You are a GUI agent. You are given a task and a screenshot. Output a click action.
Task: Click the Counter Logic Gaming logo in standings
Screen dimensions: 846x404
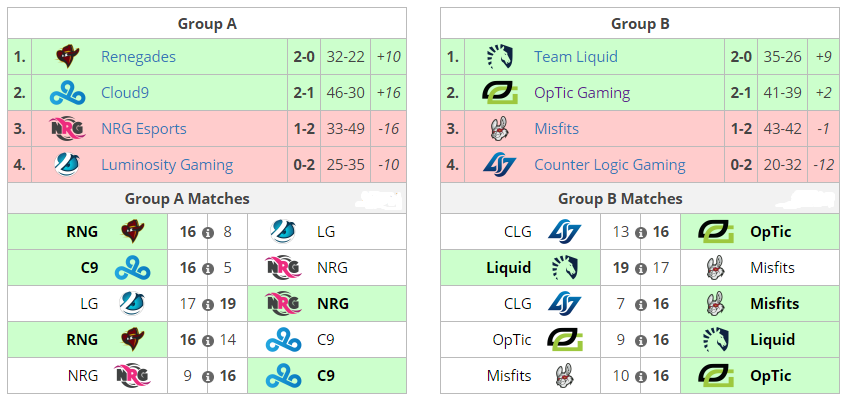pyautogui.click(x=500, y=165)
